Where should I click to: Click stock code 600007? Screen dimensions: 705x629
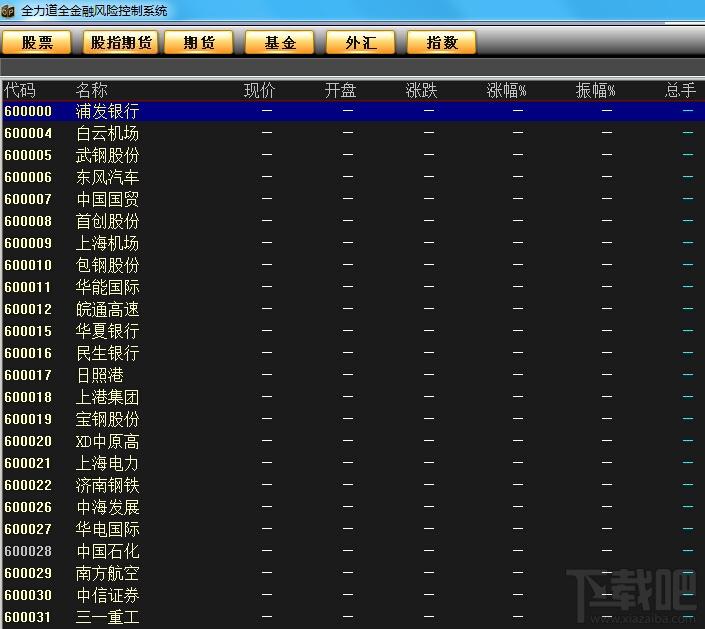tap(28, 199)
